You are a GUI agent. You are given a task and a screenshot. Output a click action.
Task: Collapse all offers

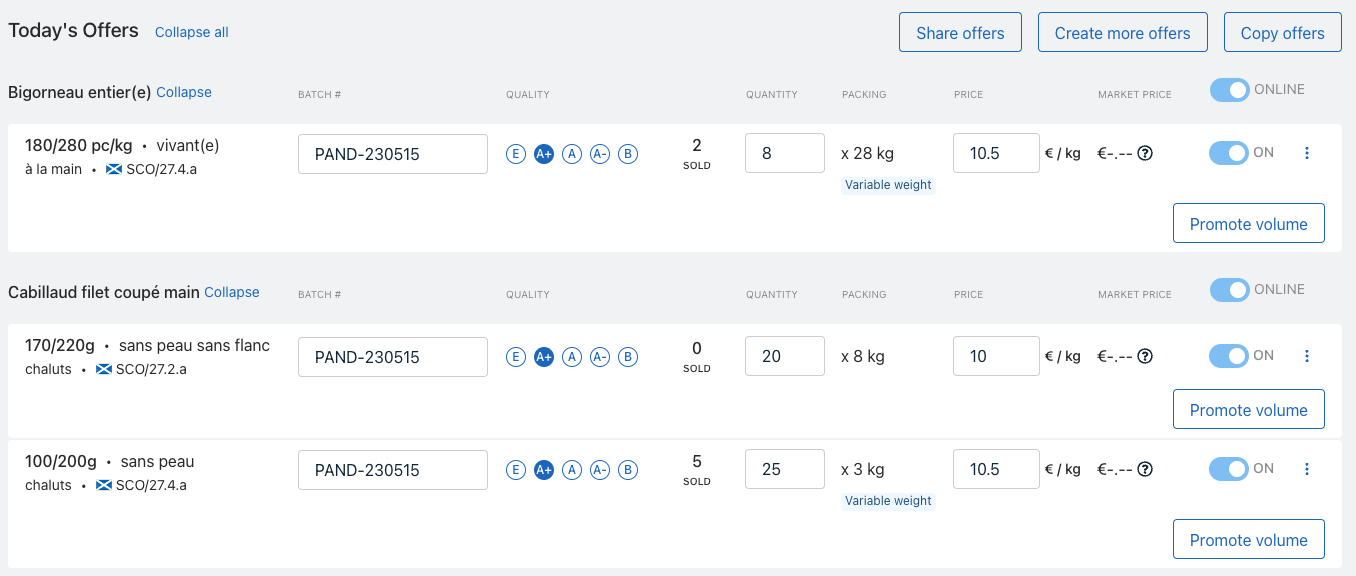pyautogui.click(x=192, y=32)
